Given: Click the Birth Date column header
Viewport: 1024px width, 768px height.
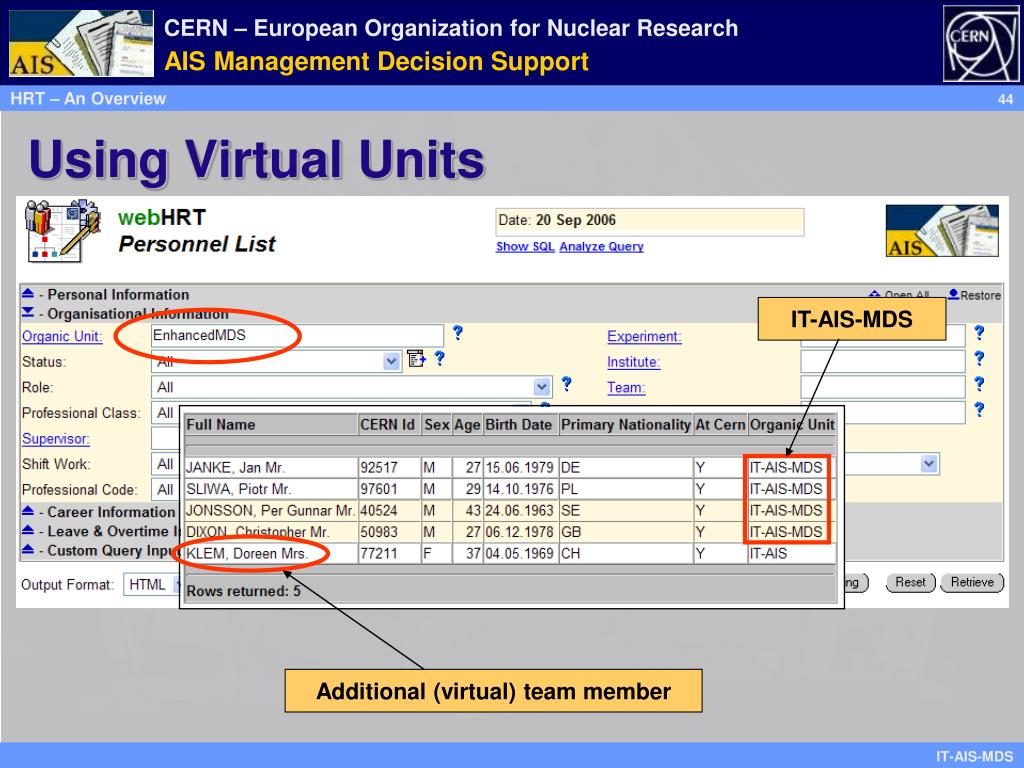Looking at the screenshot, I should [x=520, y=424].
